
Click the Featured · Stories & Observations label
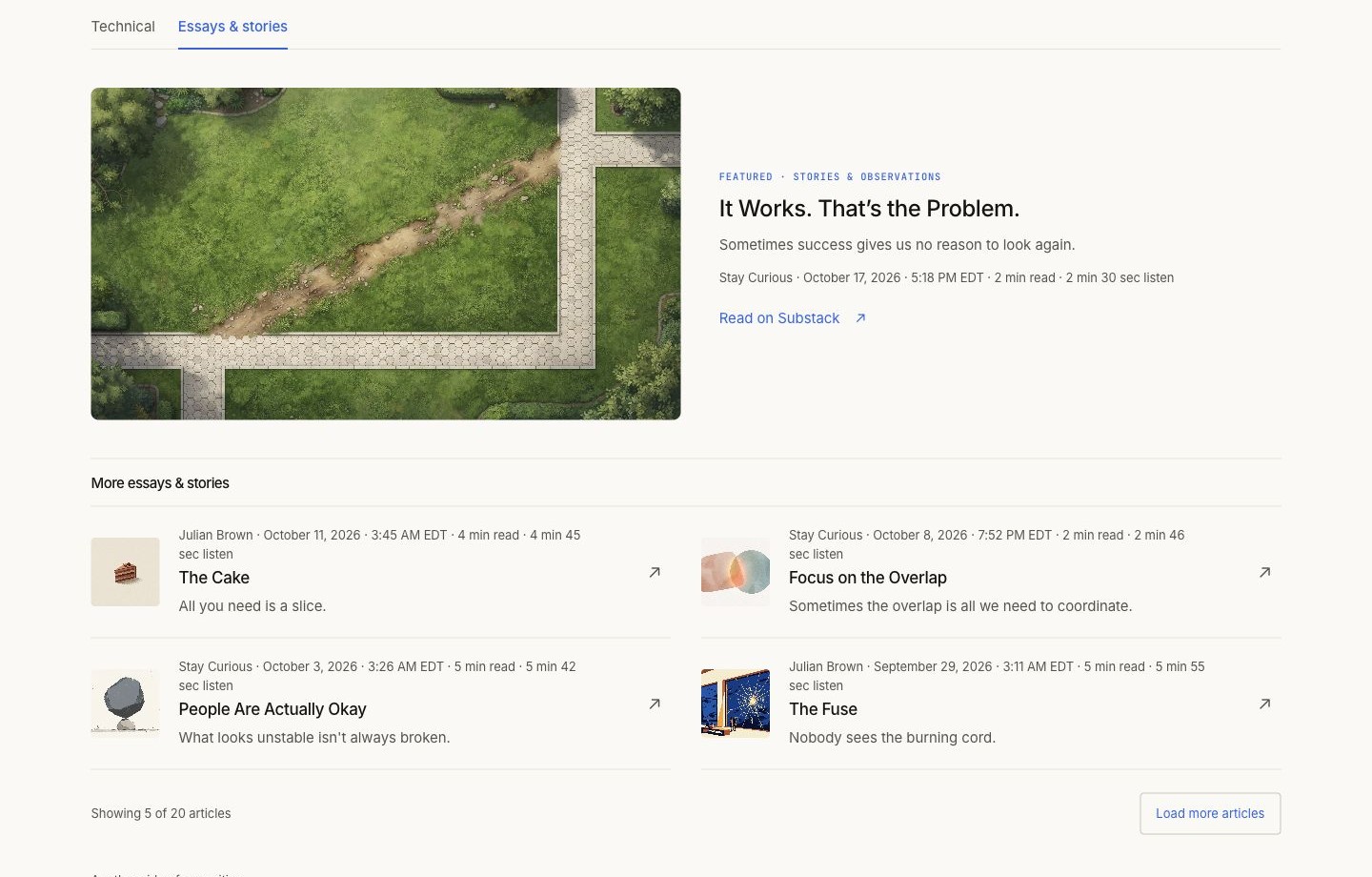(830, 177)
